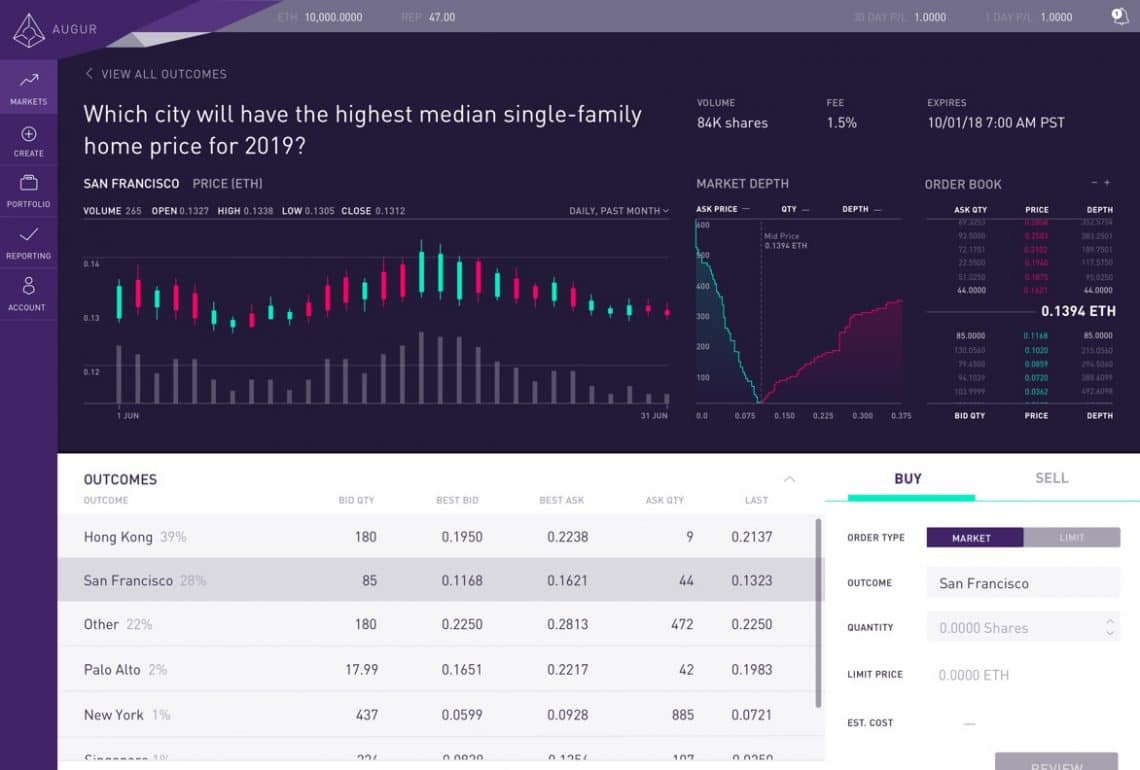The width and height of the screenshot is (1140, 770).
Task: Switch order type to Limit
Action: click(x=1071, y=537)
